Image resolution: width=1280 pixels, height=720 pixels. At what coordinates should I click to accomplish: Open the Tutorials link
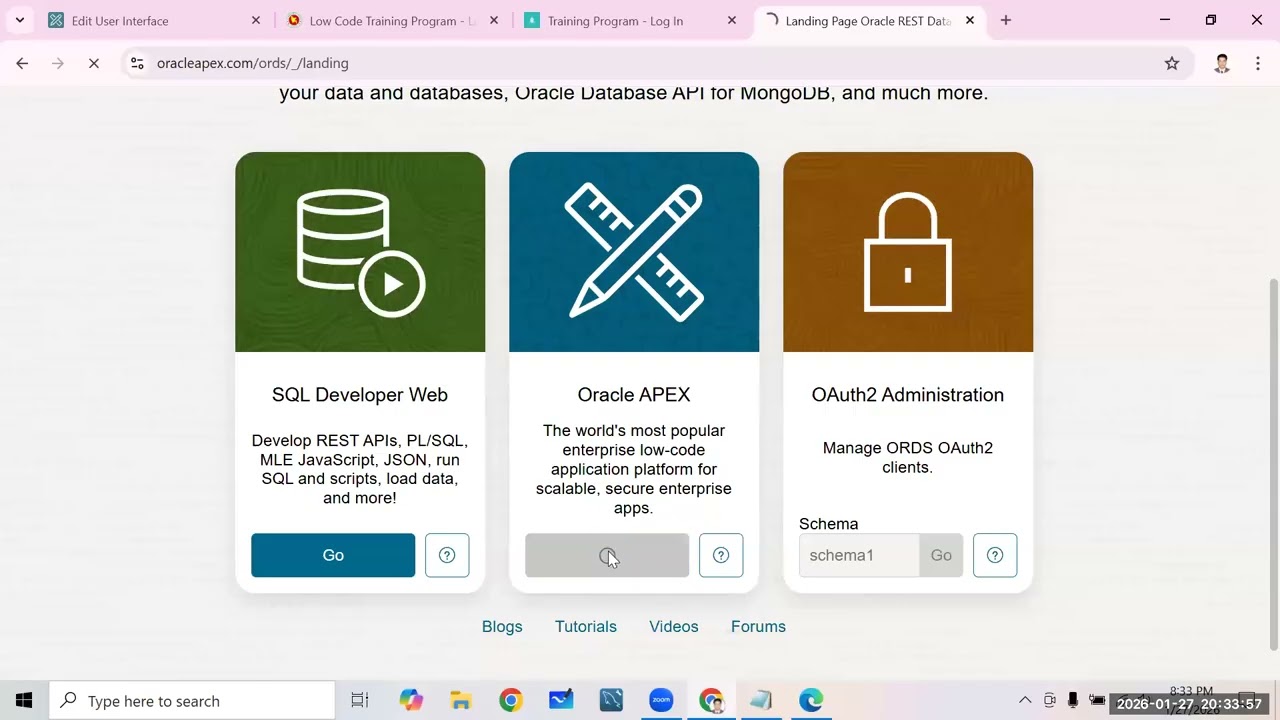coord(586,626)
